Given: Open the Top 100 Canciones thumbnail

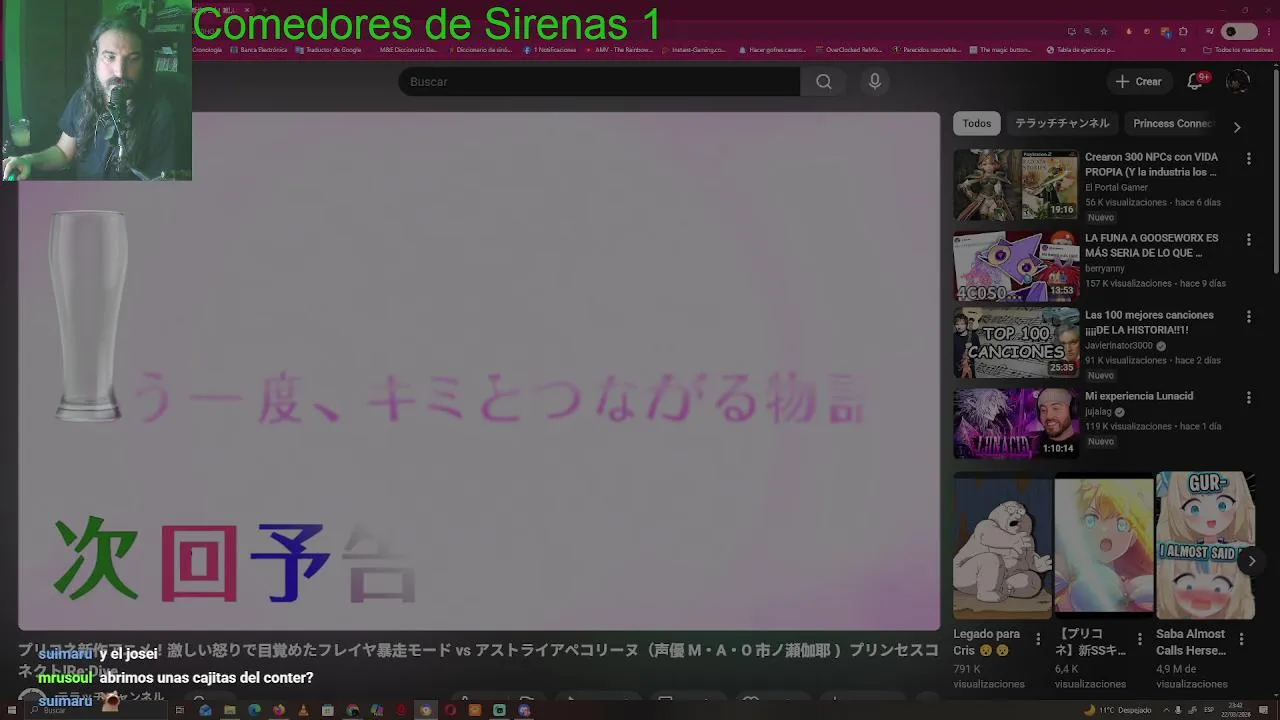Looking at the screenshot, I should pyautogui.click(x=1016, y=343).
